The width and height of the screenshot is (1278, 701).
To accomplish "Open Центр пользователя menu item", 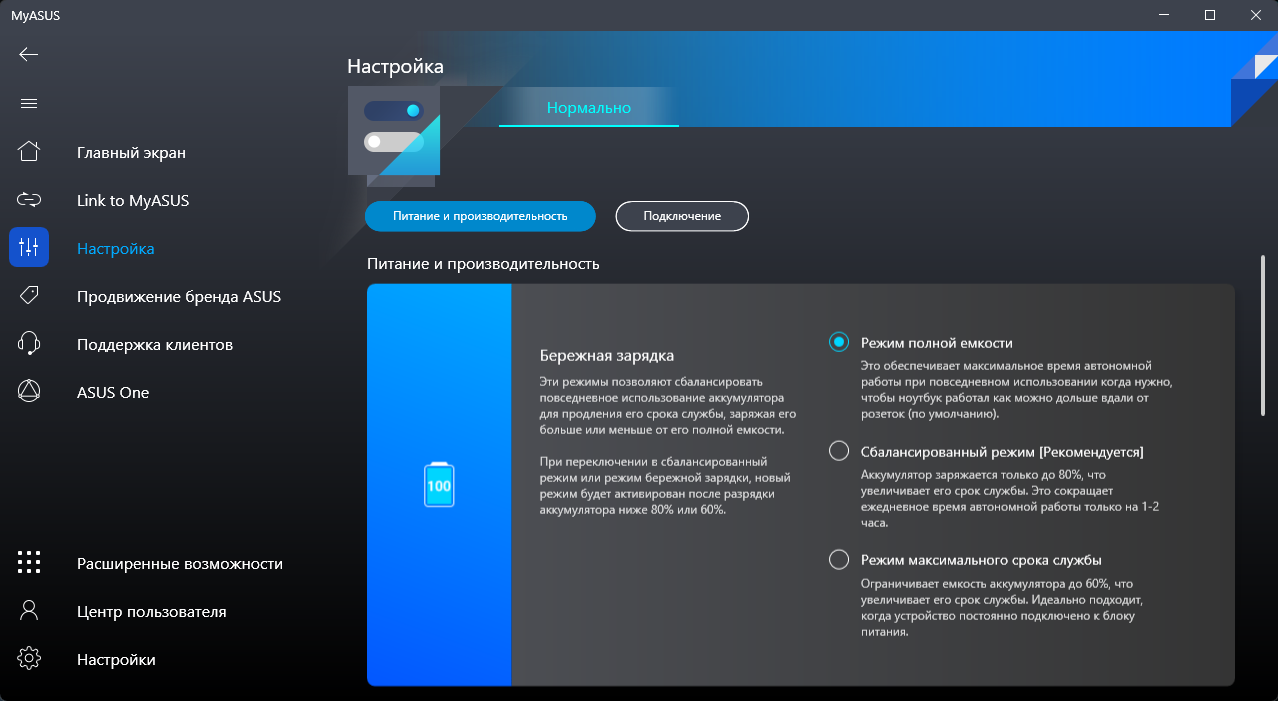I will [x=152, y=612].
